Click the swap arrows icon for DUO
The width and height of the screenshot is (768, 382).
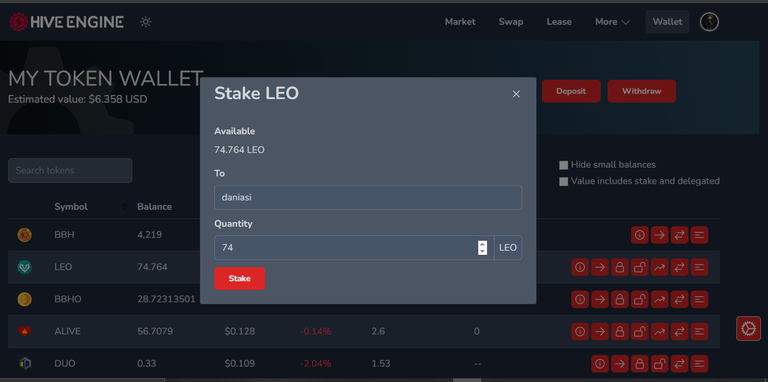click(x=679, y=364)
